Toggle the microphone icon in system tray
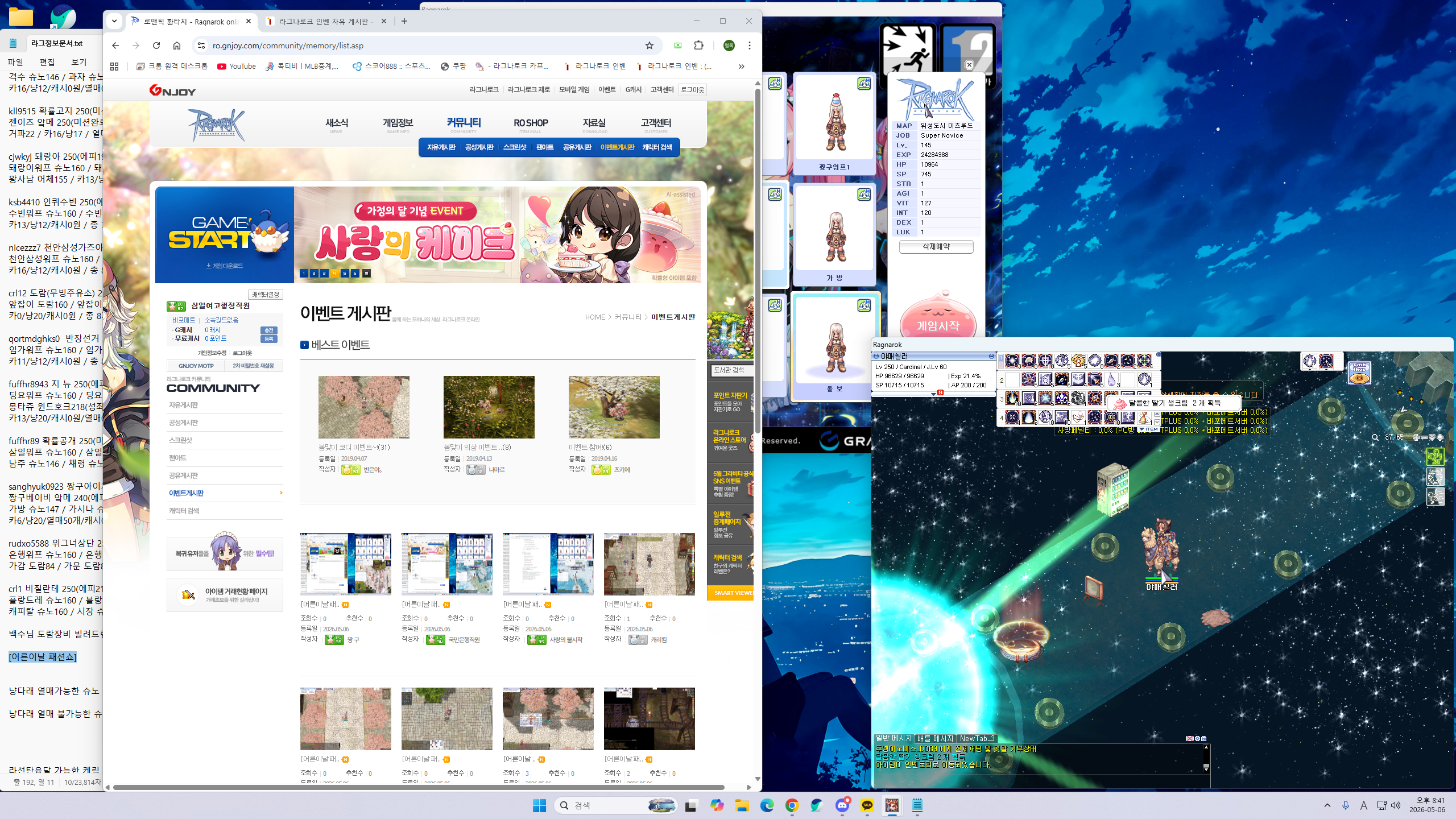Viewport: 1456px width, 819px height. [1346, 805]
